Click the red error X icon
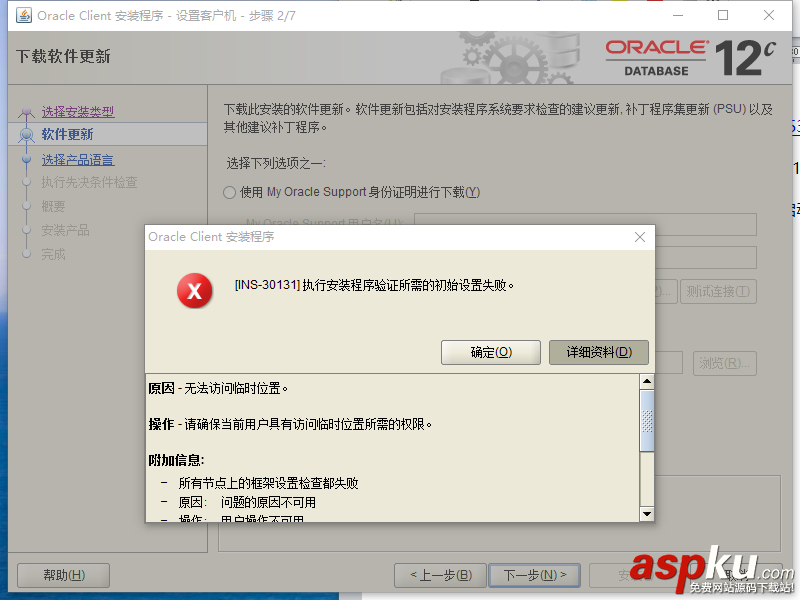Image resolution: width=800 pixels, height=600 pixels. [194, 291]
